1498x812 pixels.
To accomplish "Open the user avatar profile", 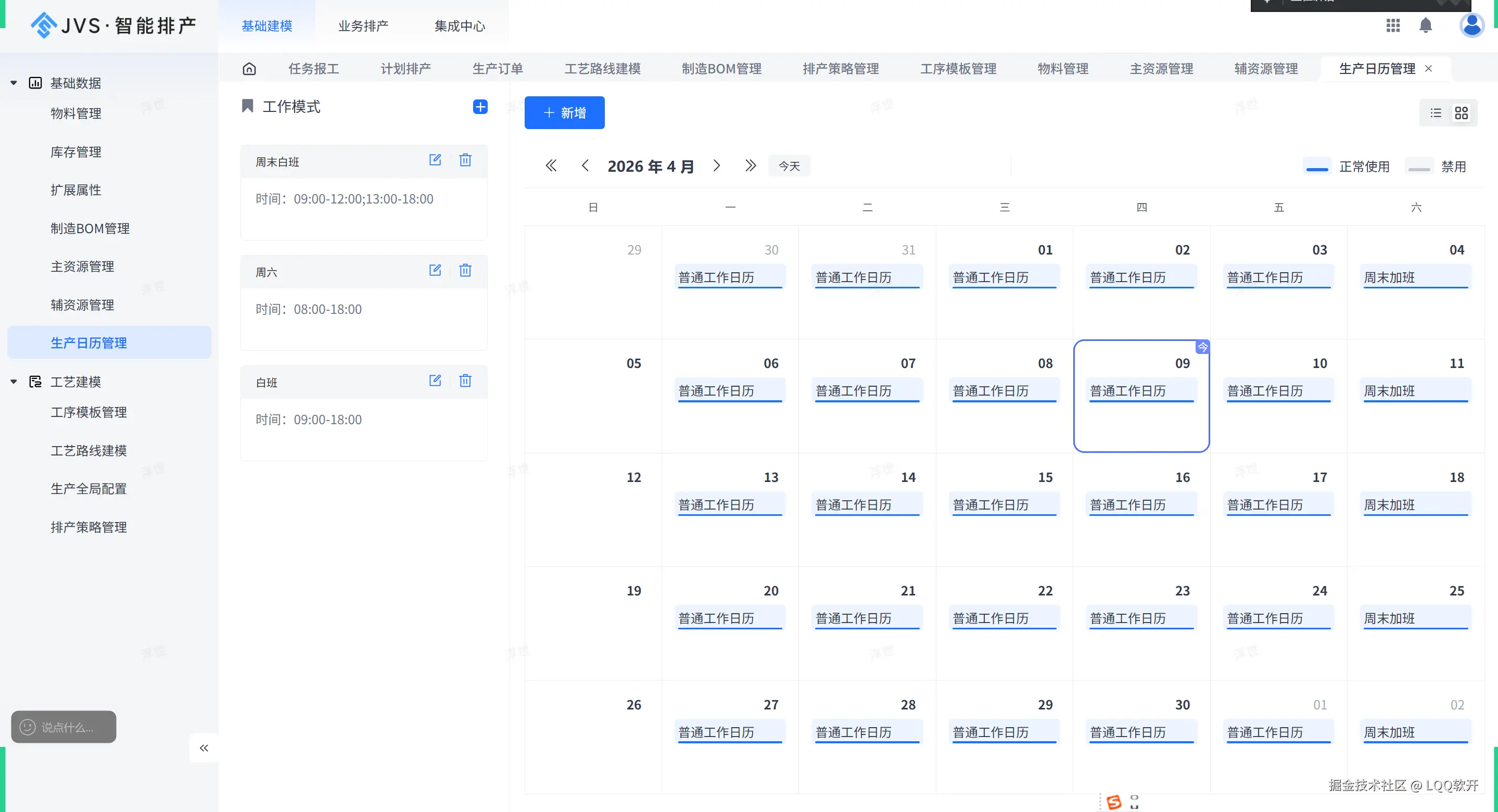I will [1471, 25].
